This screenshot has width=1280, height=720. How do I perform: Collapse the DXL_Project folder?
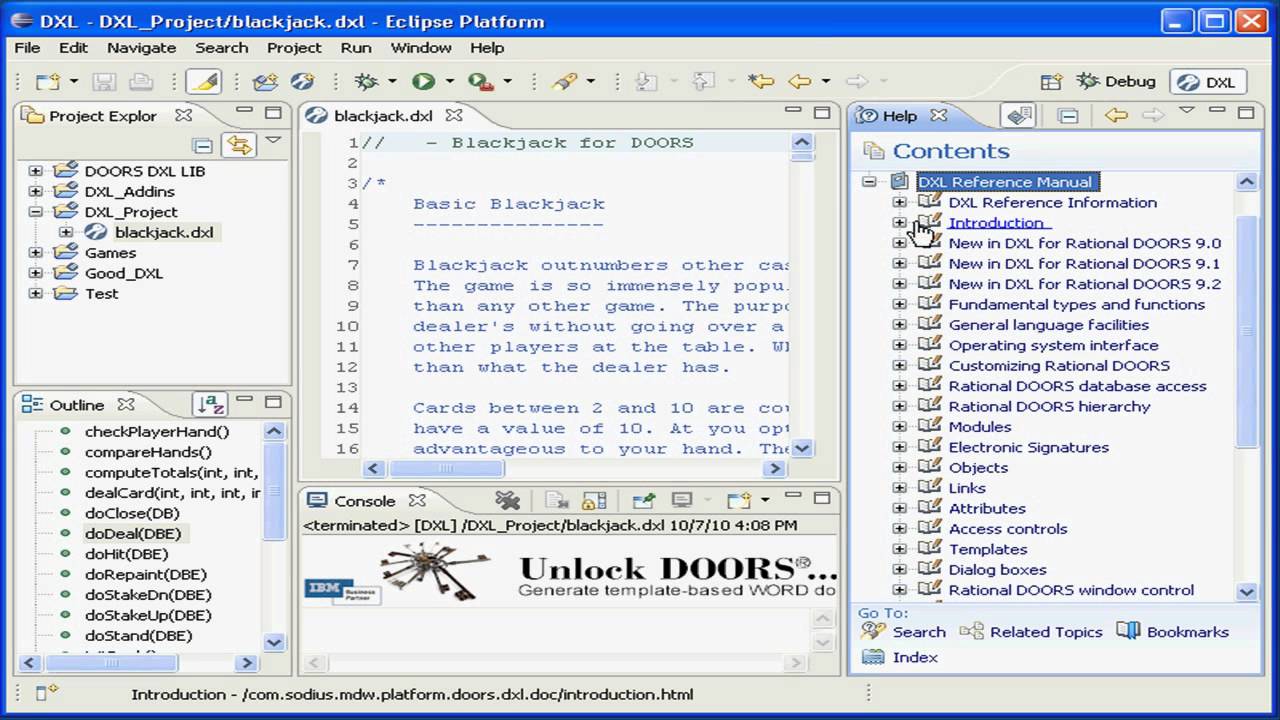click(x=36, y=212)
